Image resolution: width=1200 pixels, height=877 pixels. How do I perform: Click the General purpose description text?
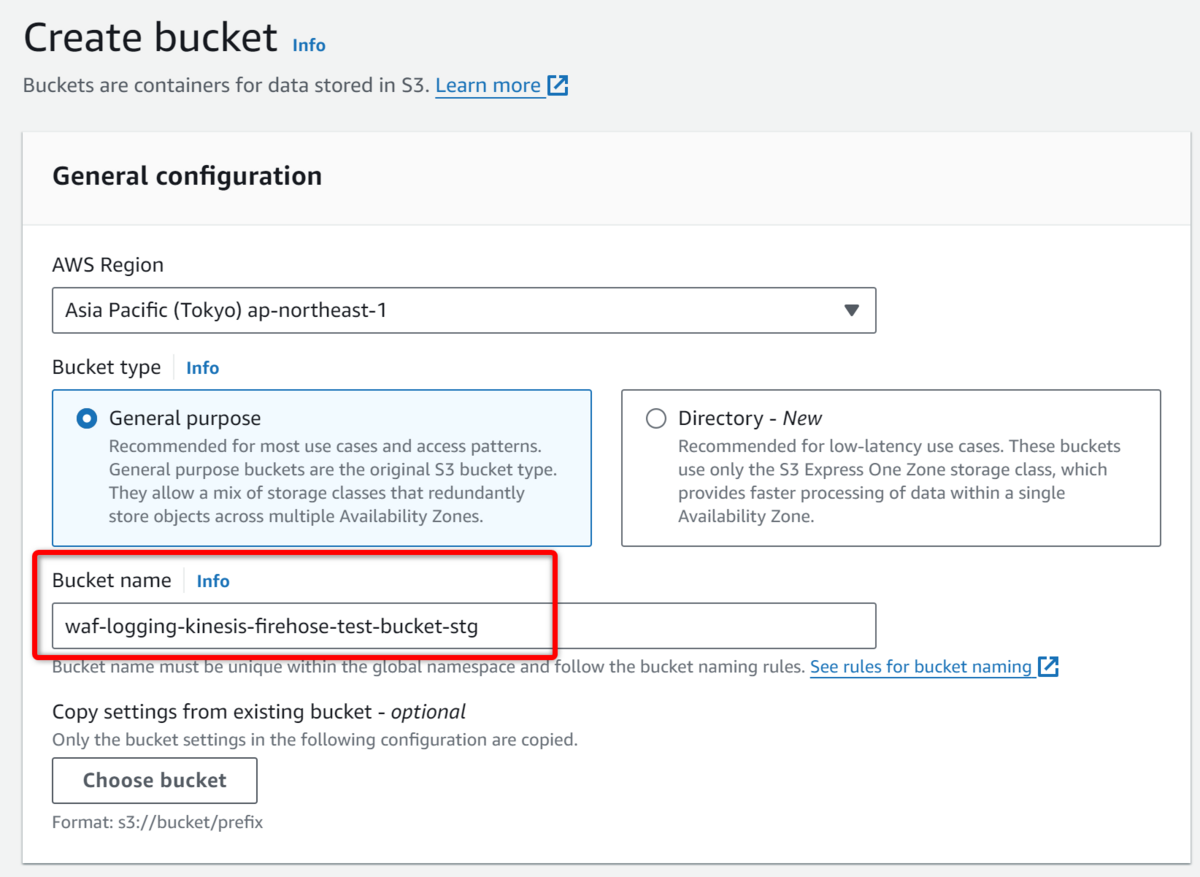[332, 481]
